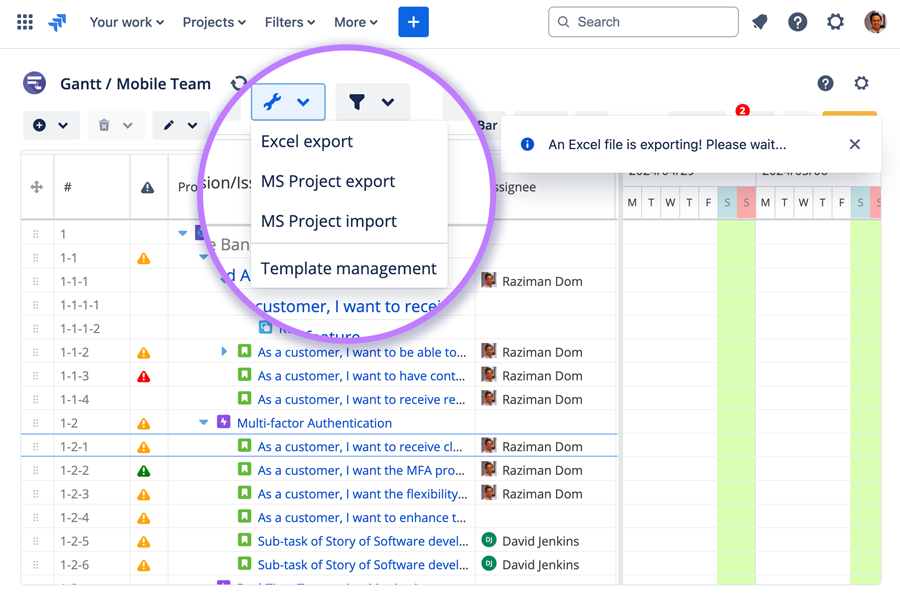This screenshot has height=595, width=900.
Task: Click the move arrows column header icon
Action: [37, 187]
